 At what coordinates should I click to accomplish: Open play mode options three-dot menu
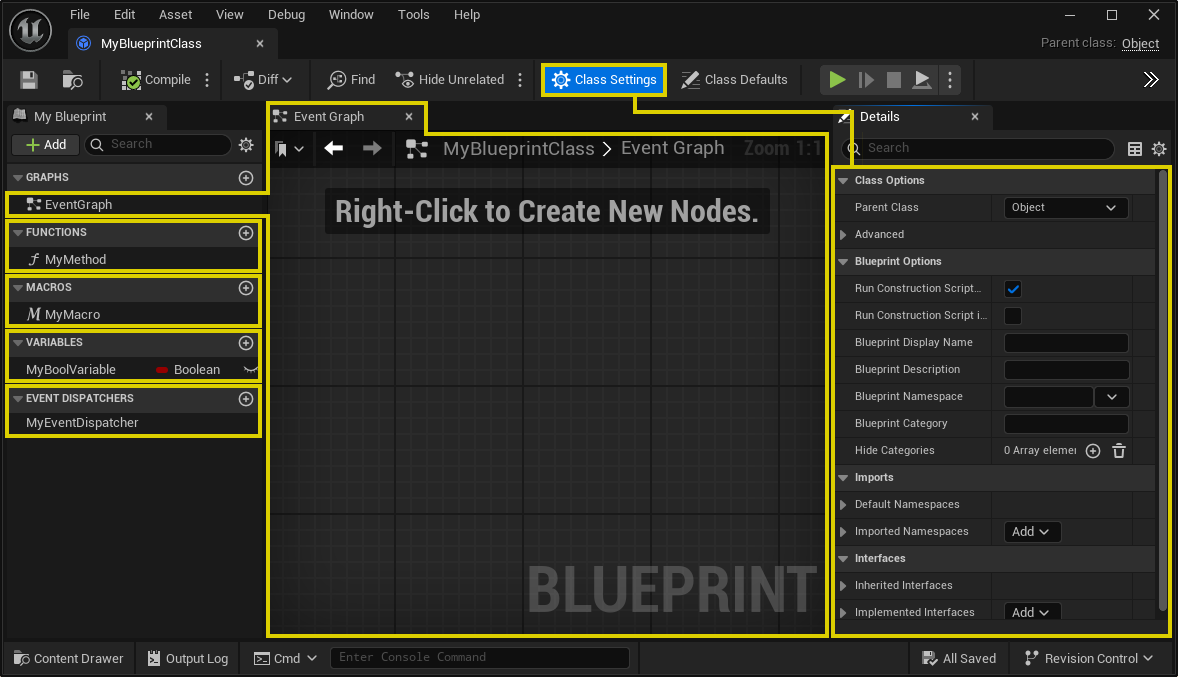point(950,80)
